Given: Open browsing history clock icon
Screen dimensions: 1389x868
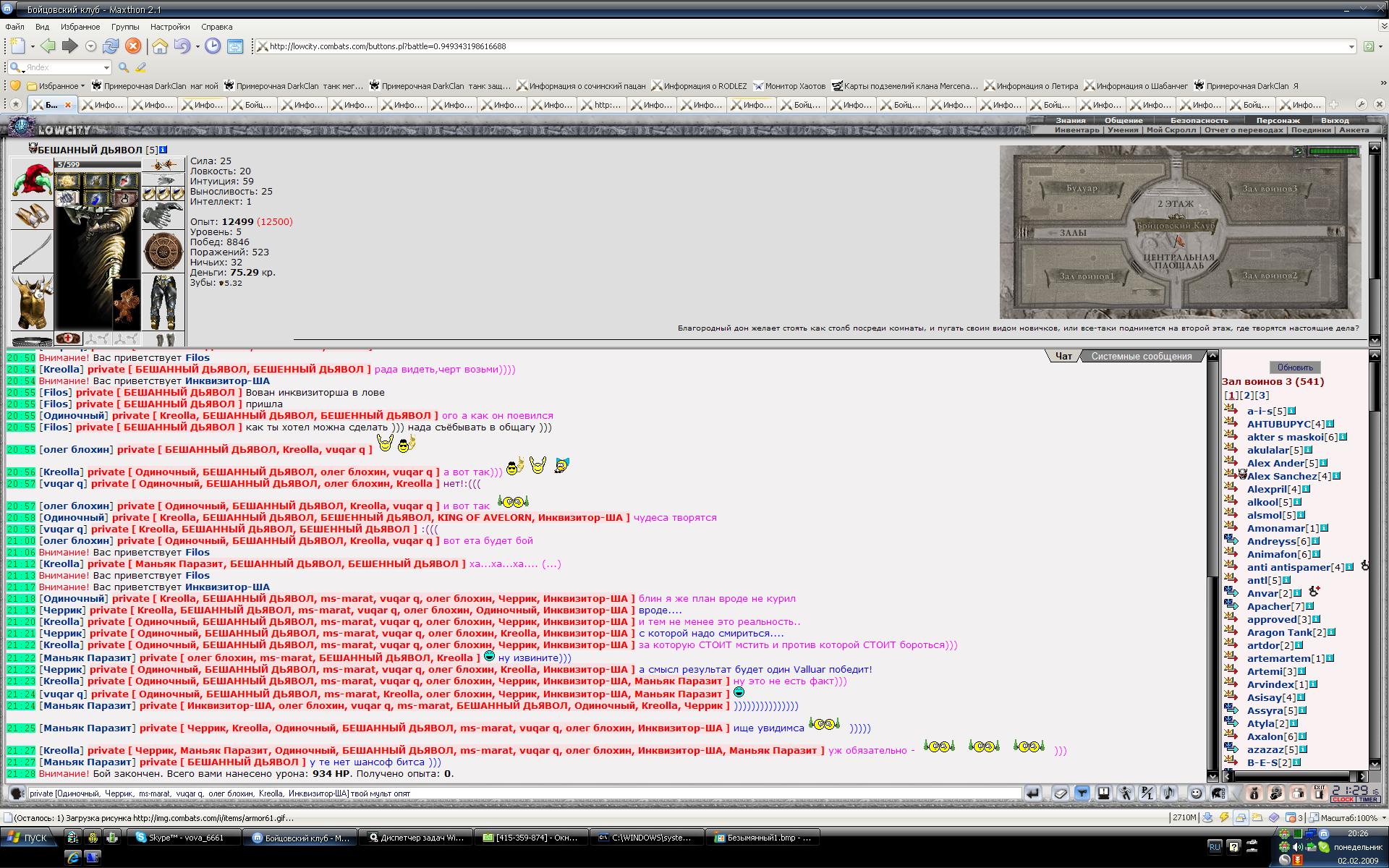Looking at the screenshot, I should coord(213,46).
